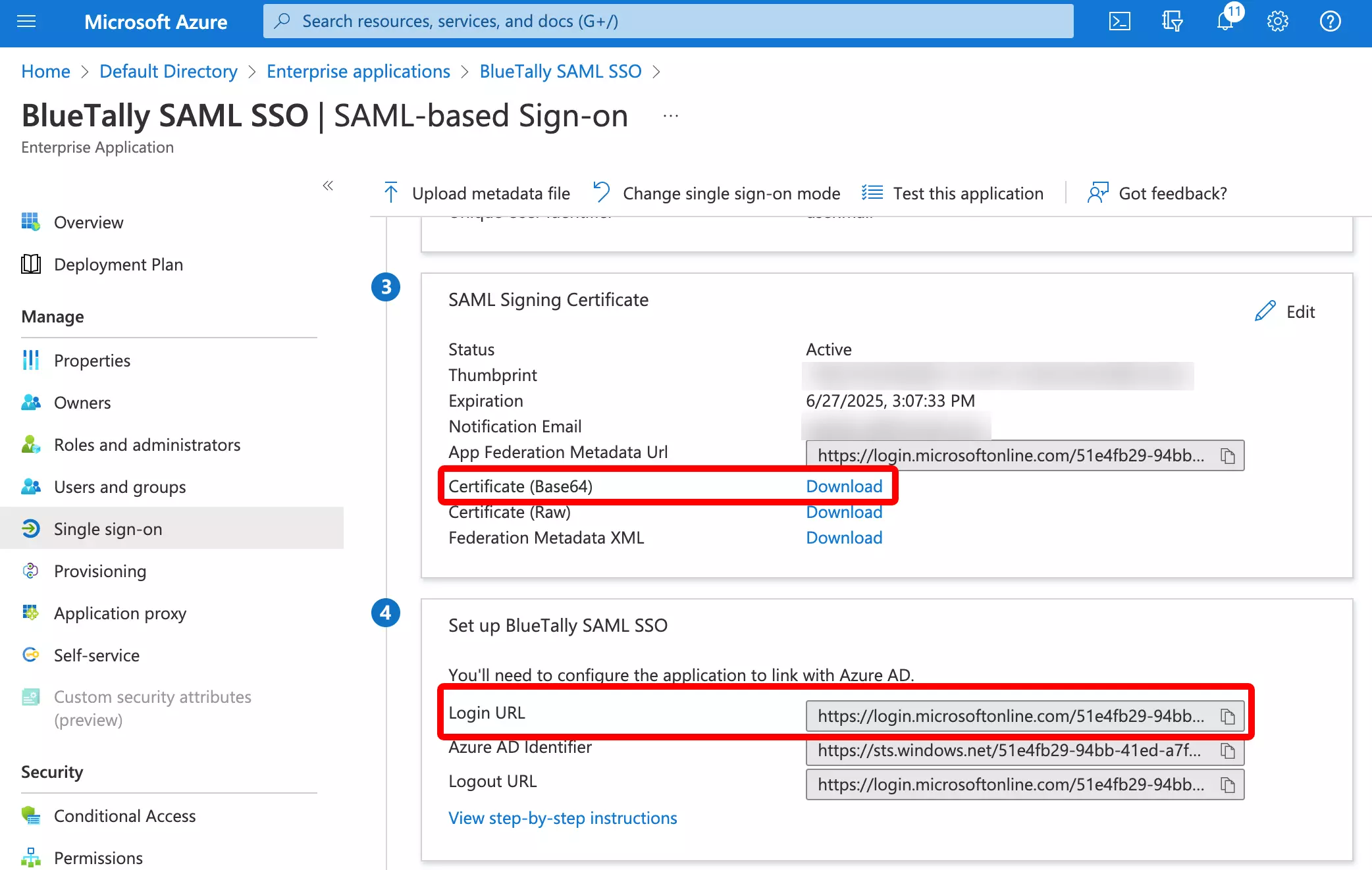Click the Microsoft Azure logo text

tap(156, 22)
